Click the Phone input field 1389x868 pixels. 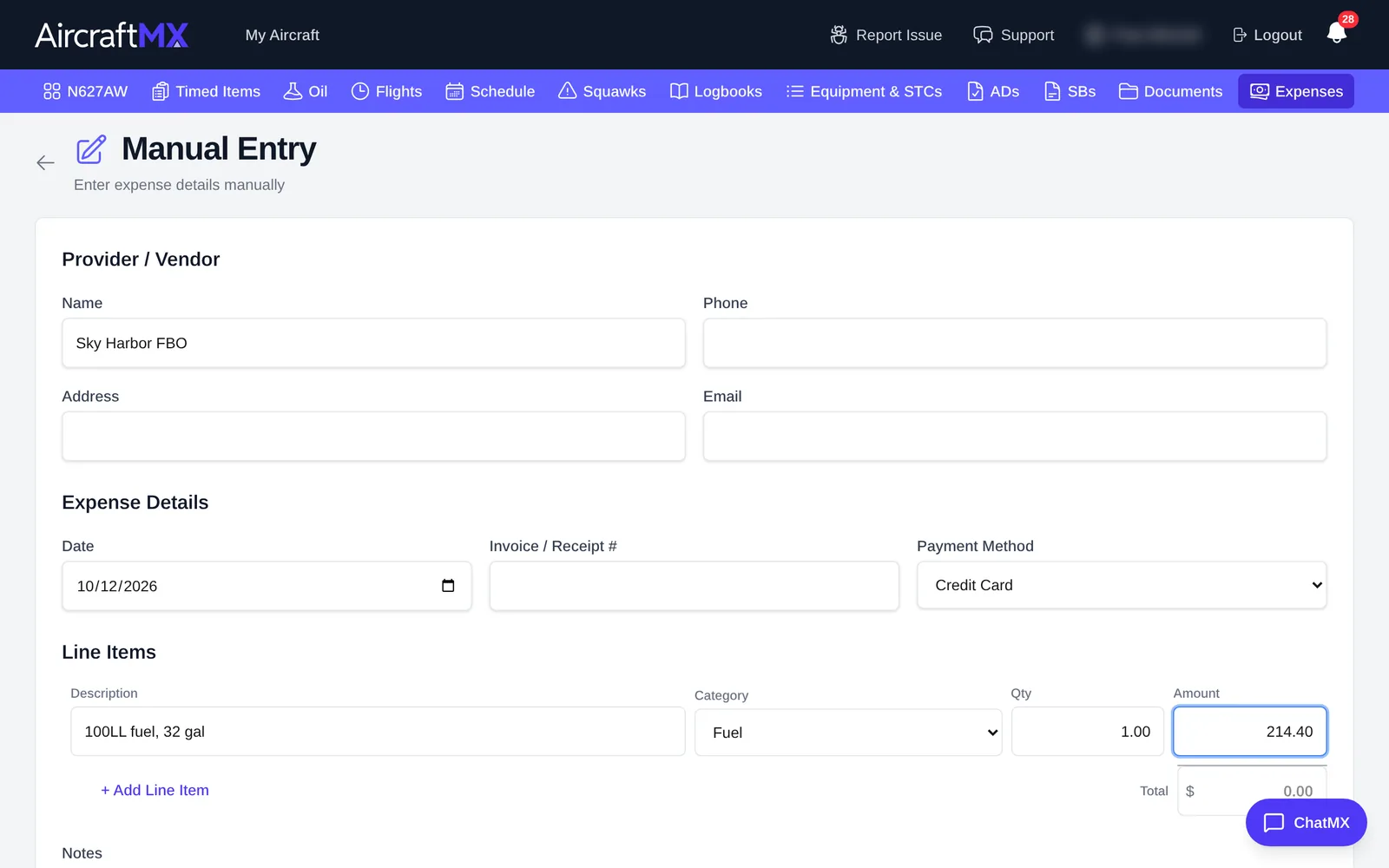1015,343
